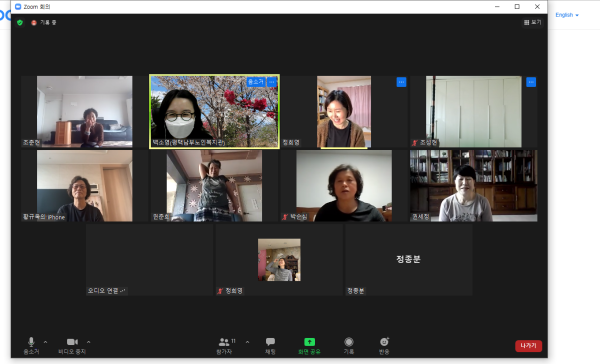Open the chat bubble icon
Viewport: 600px width, 364px height.
pos(270,341)
